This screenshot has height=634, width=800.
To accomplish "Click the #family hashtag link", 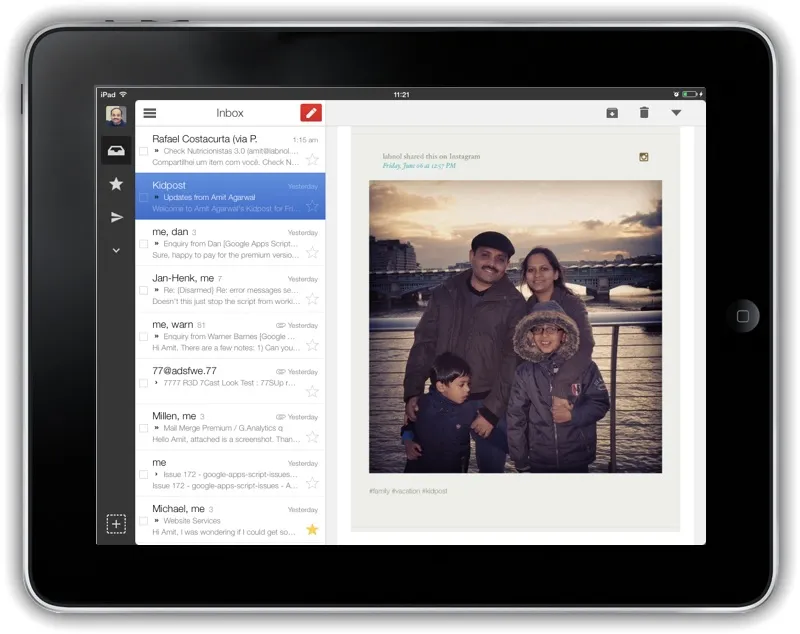I will [x=379, y=491].
